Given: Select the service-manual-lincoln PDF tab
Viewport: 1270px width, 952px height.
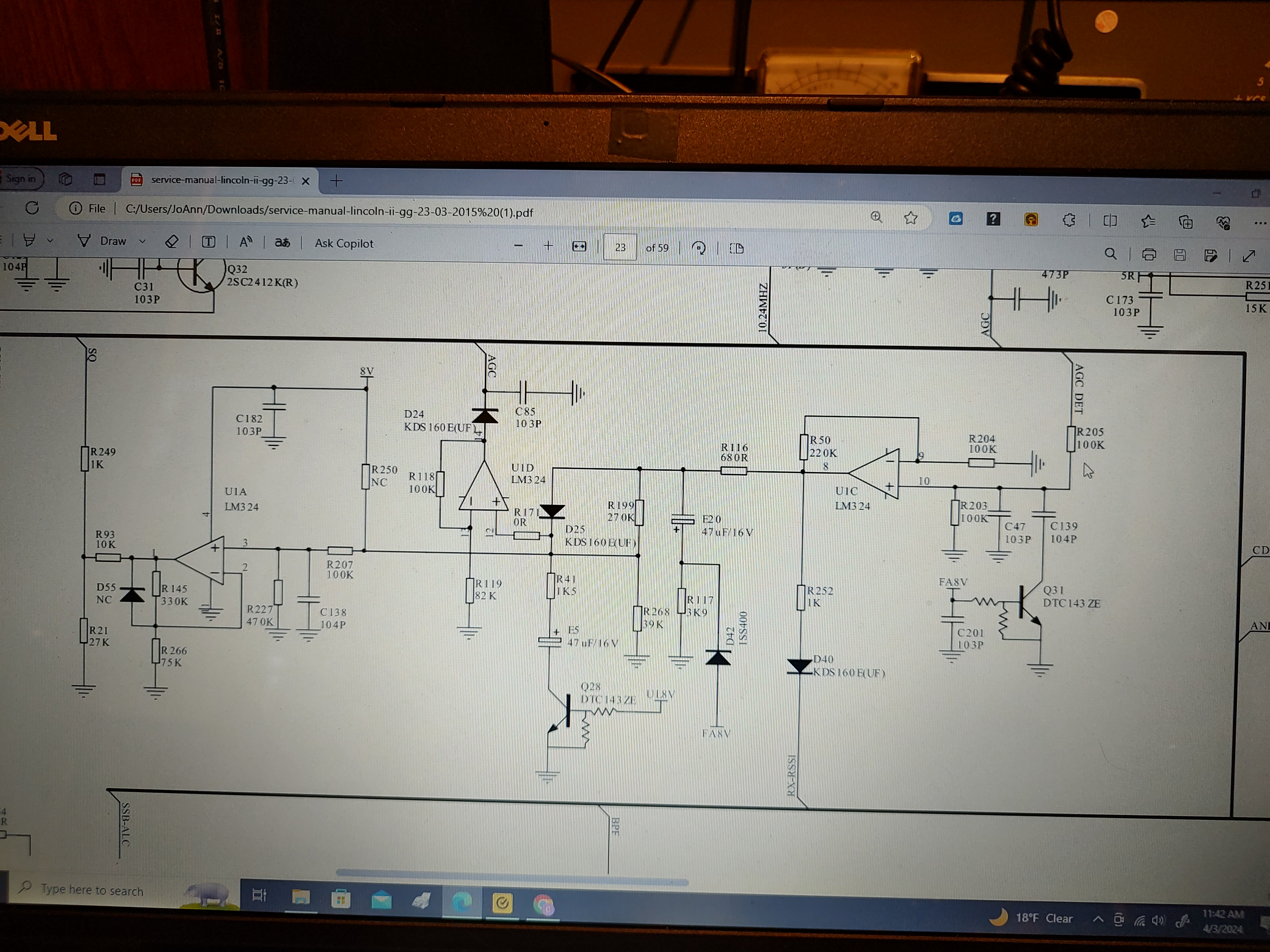Looking at the screenshot, I should coord(221,180).
